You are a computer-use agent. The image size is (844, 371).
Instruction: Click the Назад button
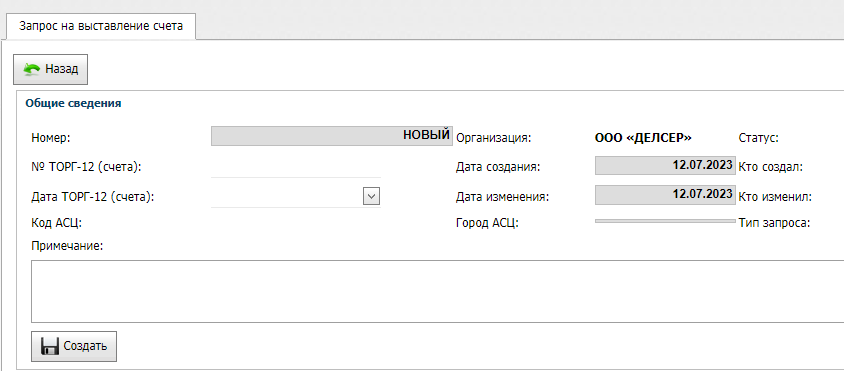pyautogui.click(x=51, y=69)
